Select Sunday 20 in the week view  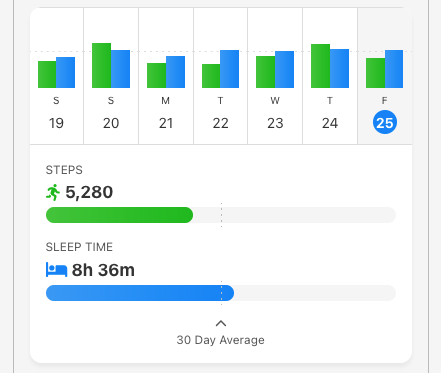click(111, 76)
